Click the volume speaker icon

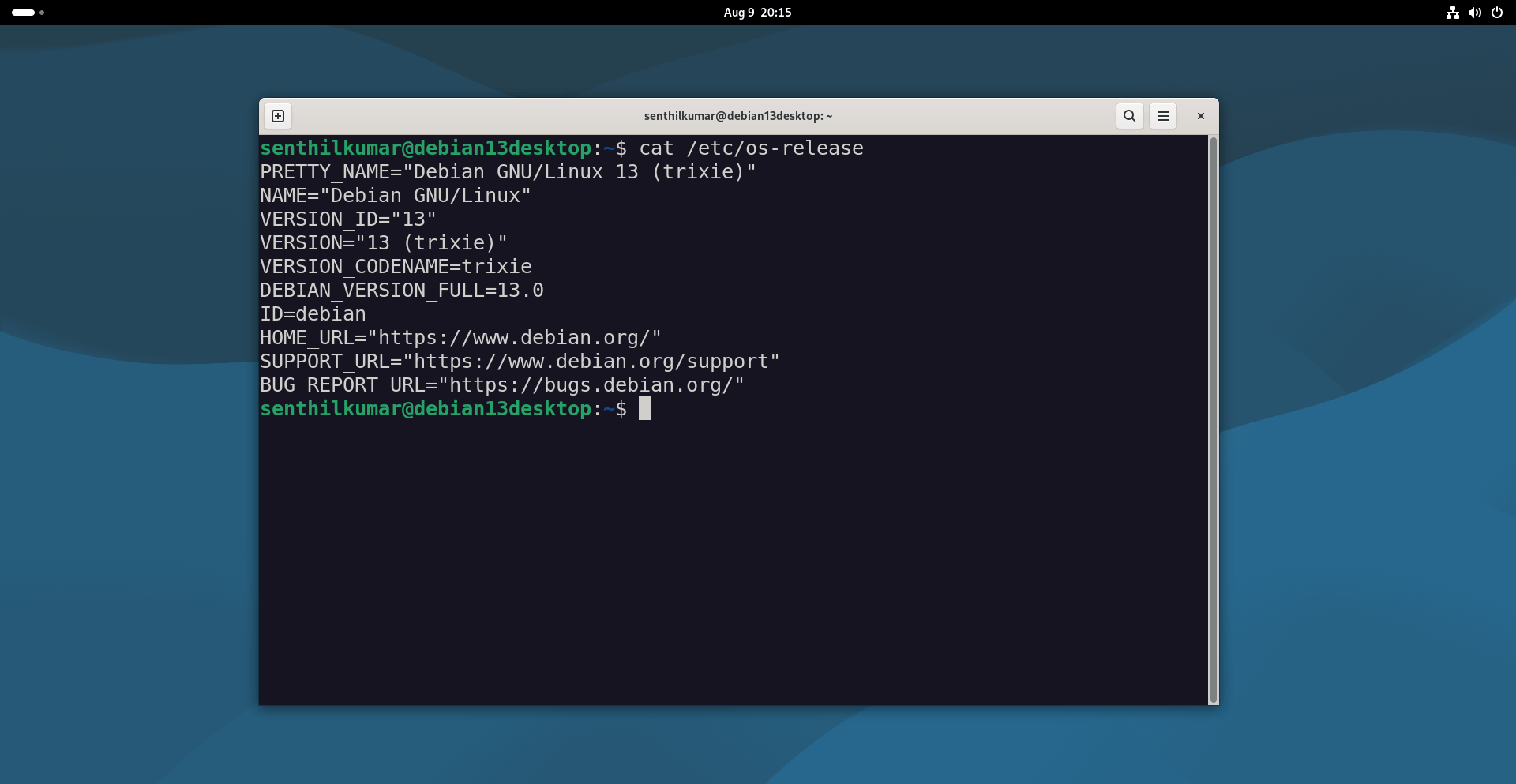[1474, 13]
